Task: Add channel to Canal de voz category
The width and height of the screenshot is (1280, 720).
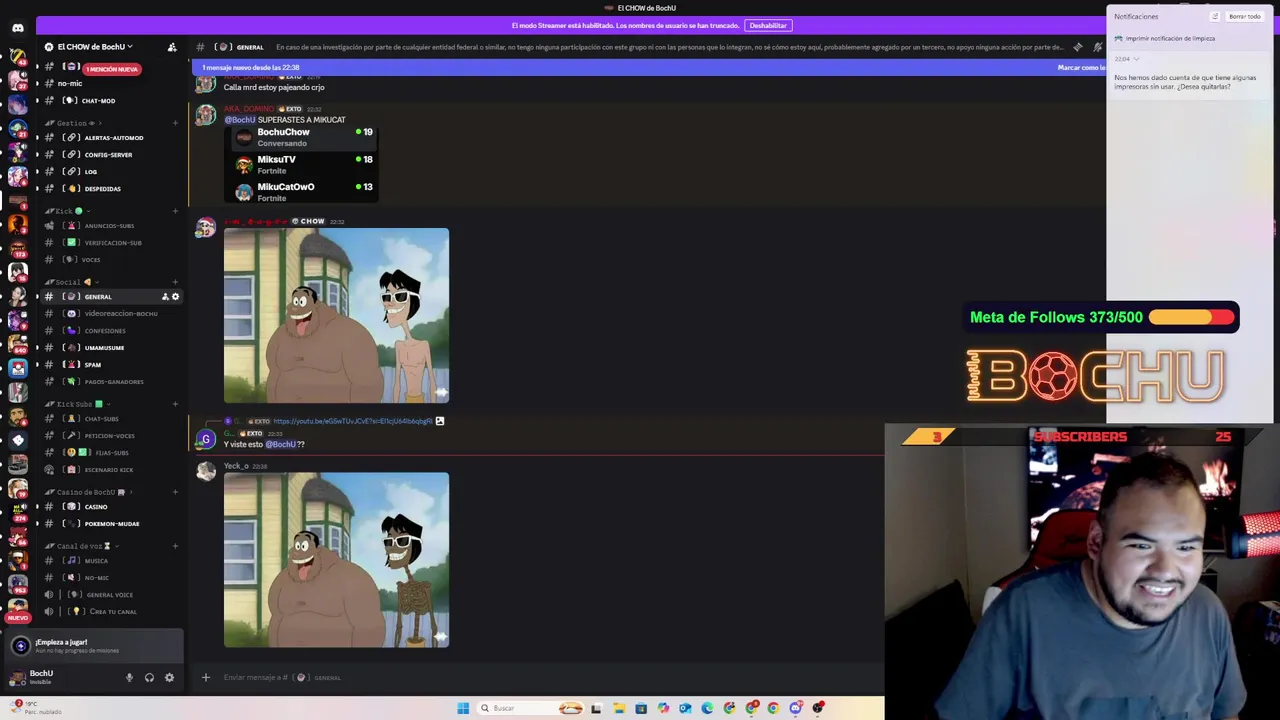Action: click(x=175, y=546)
